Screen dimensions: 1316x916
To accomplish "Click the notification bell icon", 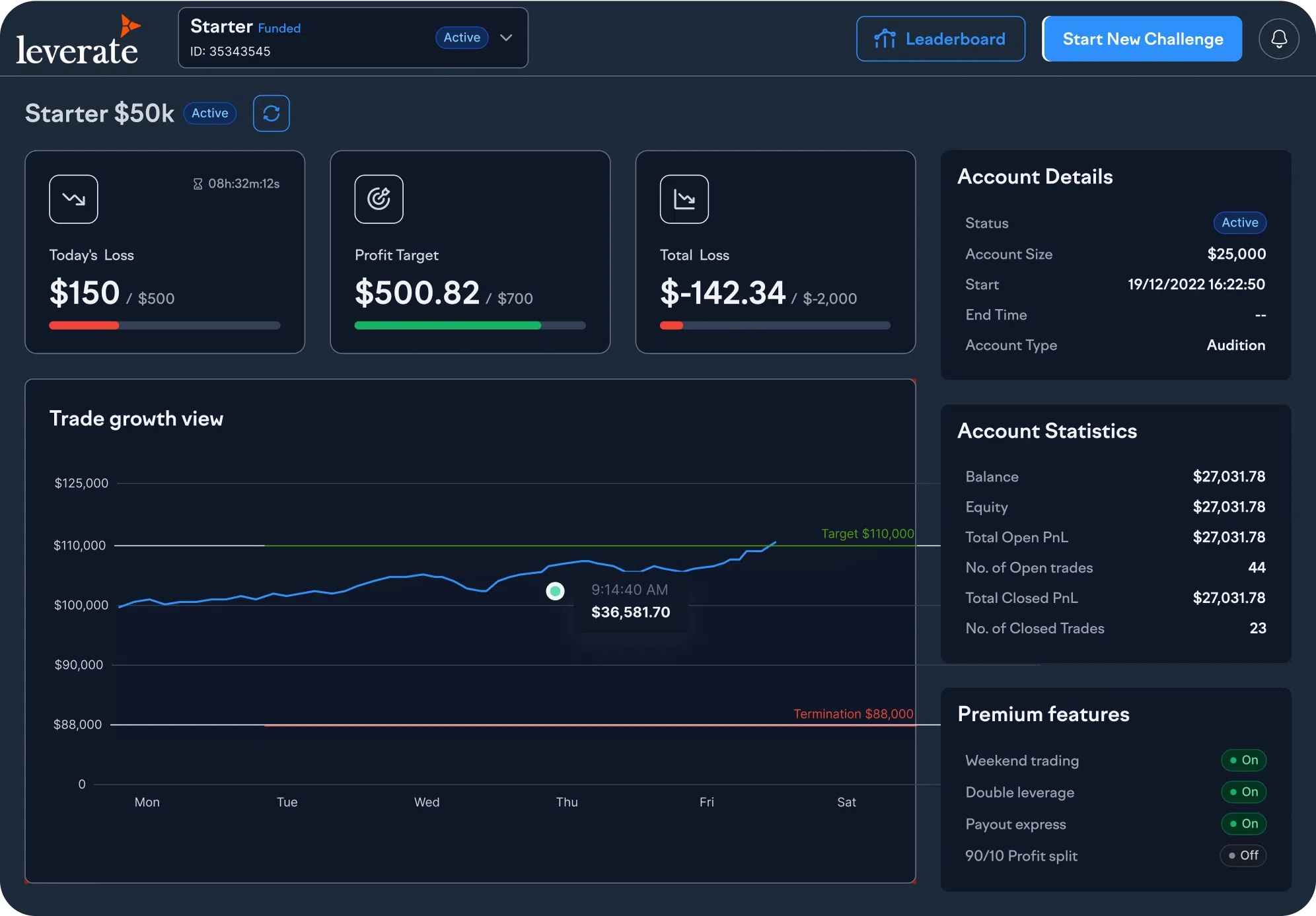I will click(x=1278, y=39).
